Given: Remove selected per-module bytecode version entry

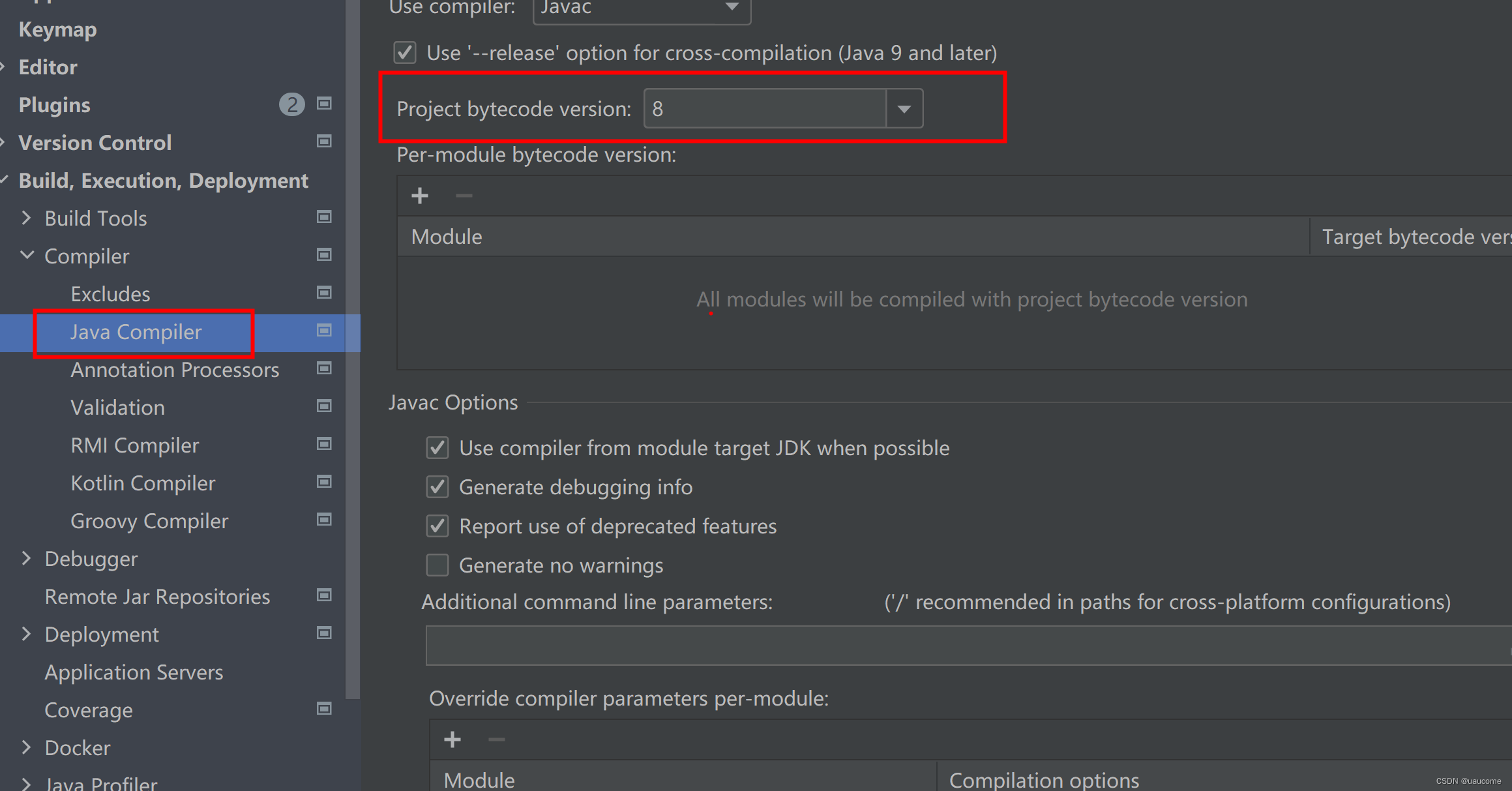Looking at the screenshot, I should coord(464,196).
